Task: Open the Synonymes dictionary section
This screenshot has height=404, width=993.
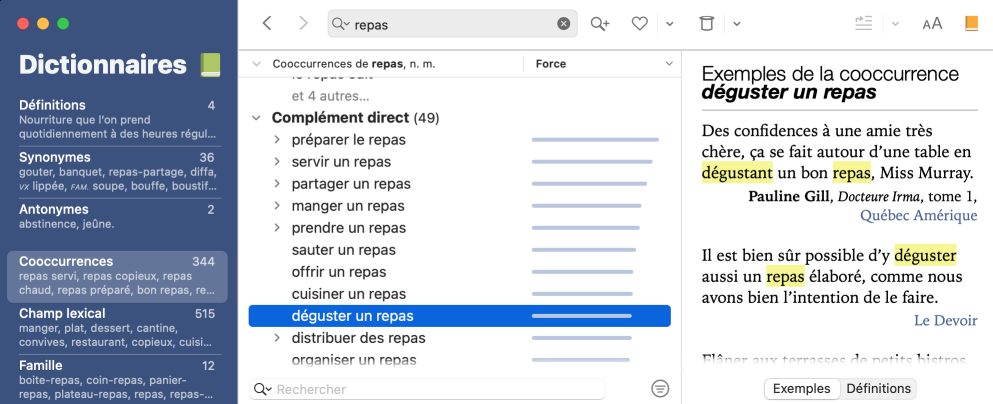Action: click(117, 172)
